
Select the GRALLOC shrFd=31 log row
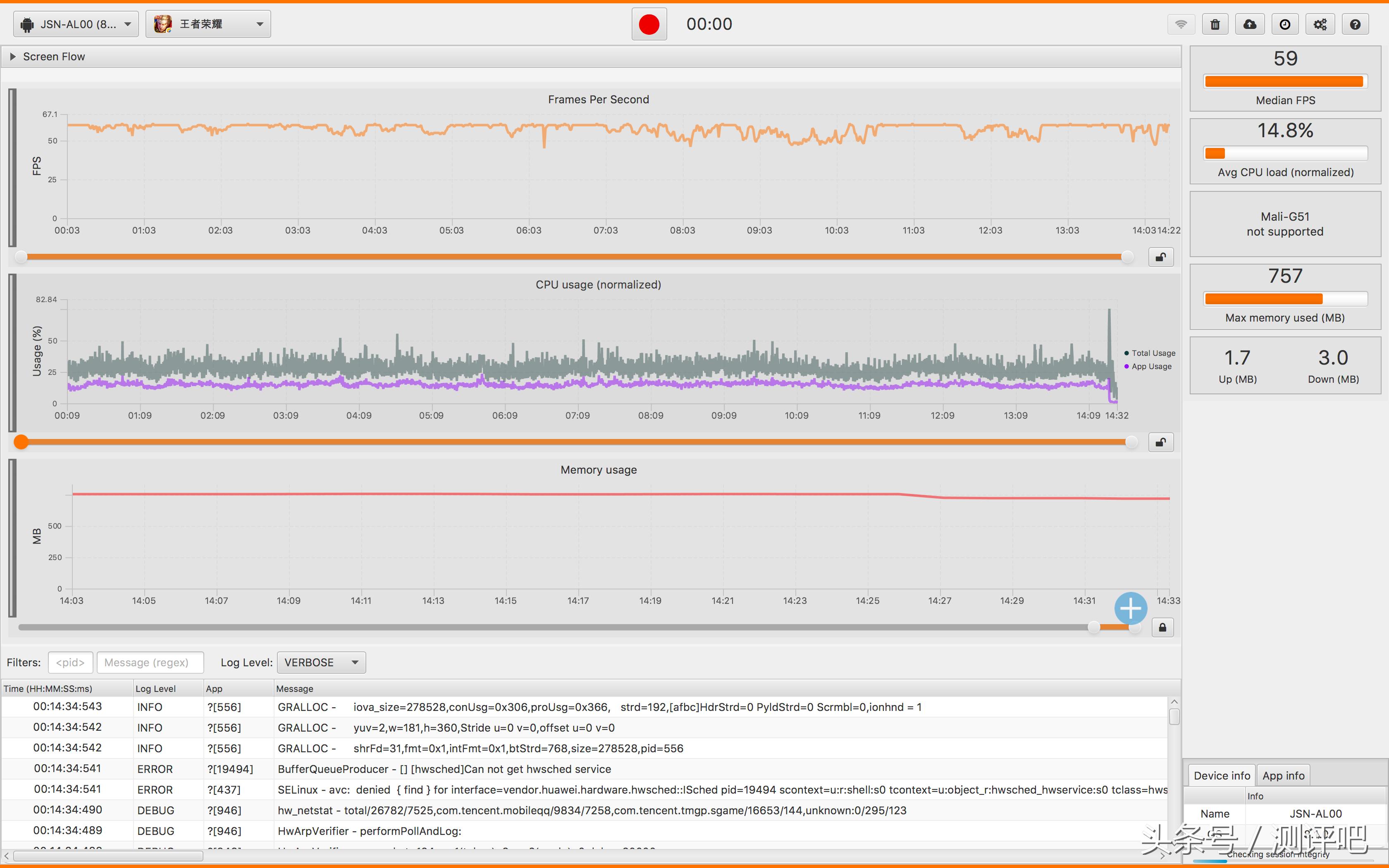point(584,748)
